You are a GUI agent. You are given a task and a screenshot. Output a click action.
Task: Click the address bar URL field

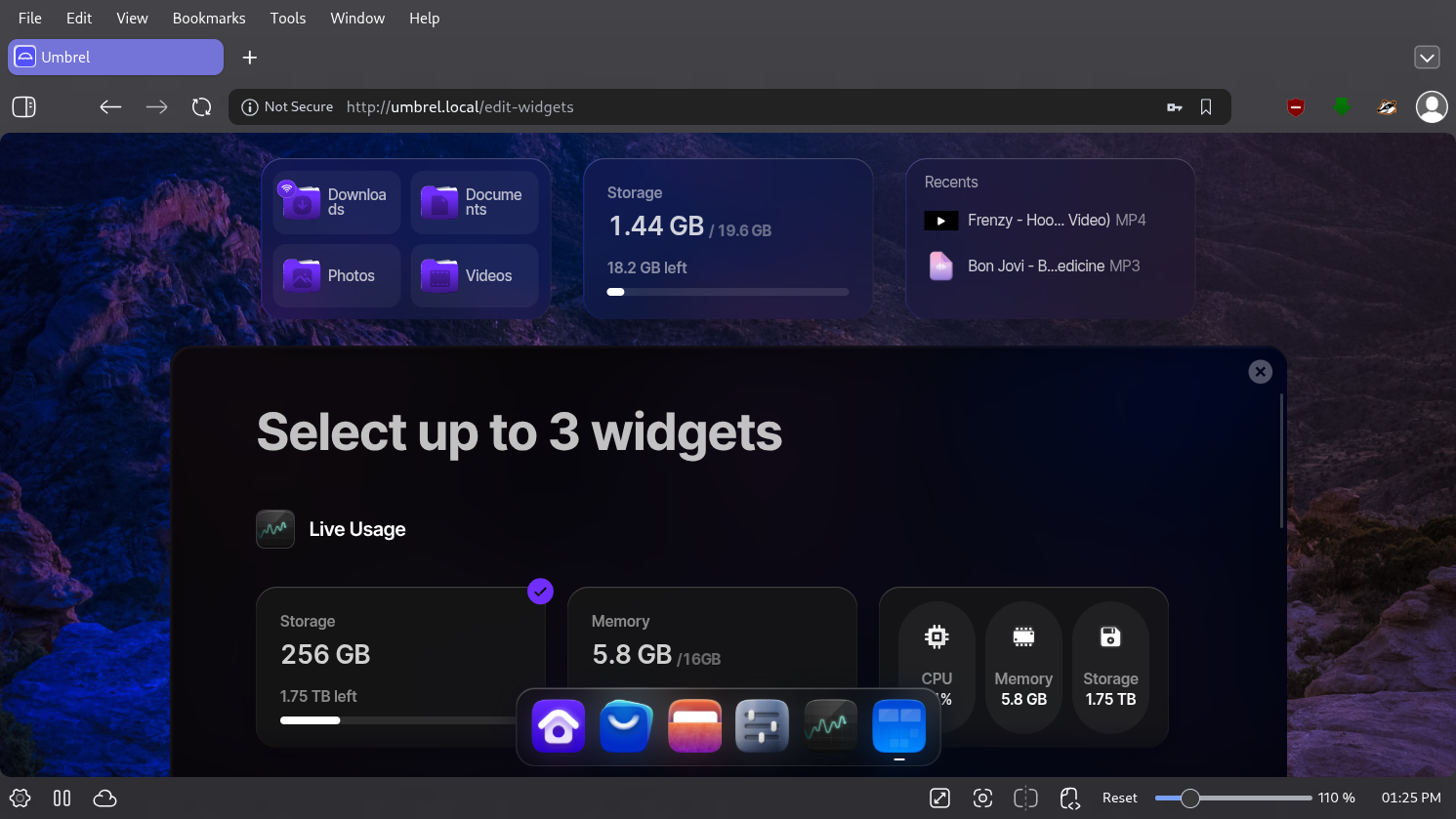pos(729,107)
